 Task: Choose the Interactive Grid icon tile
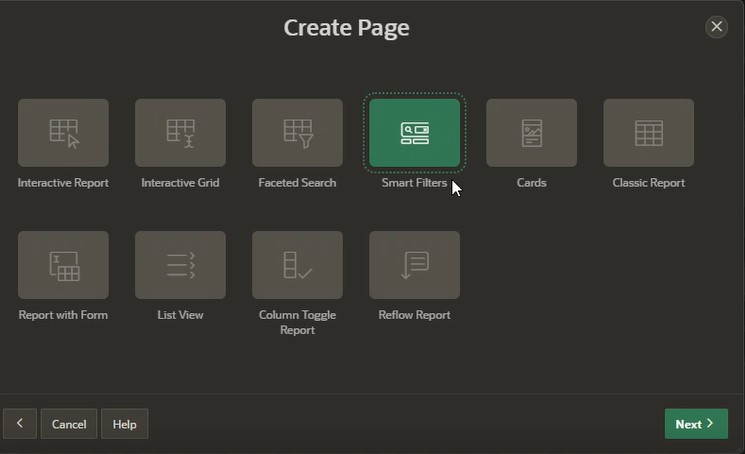tap(180, 132)
